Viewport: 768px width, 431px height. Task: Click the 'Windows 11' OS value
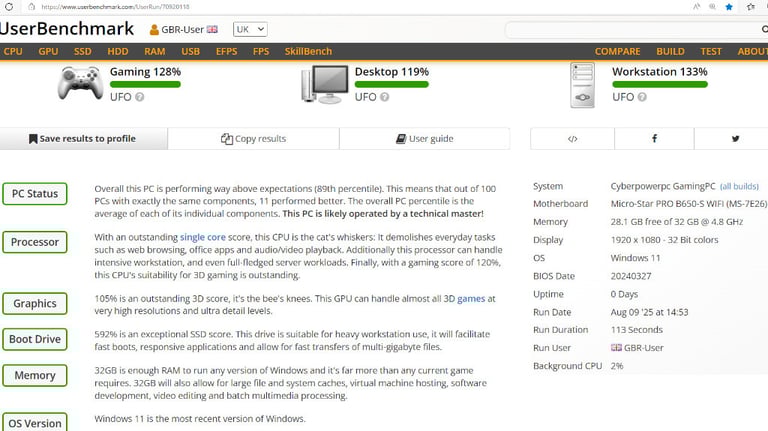(x=635, y=258)
